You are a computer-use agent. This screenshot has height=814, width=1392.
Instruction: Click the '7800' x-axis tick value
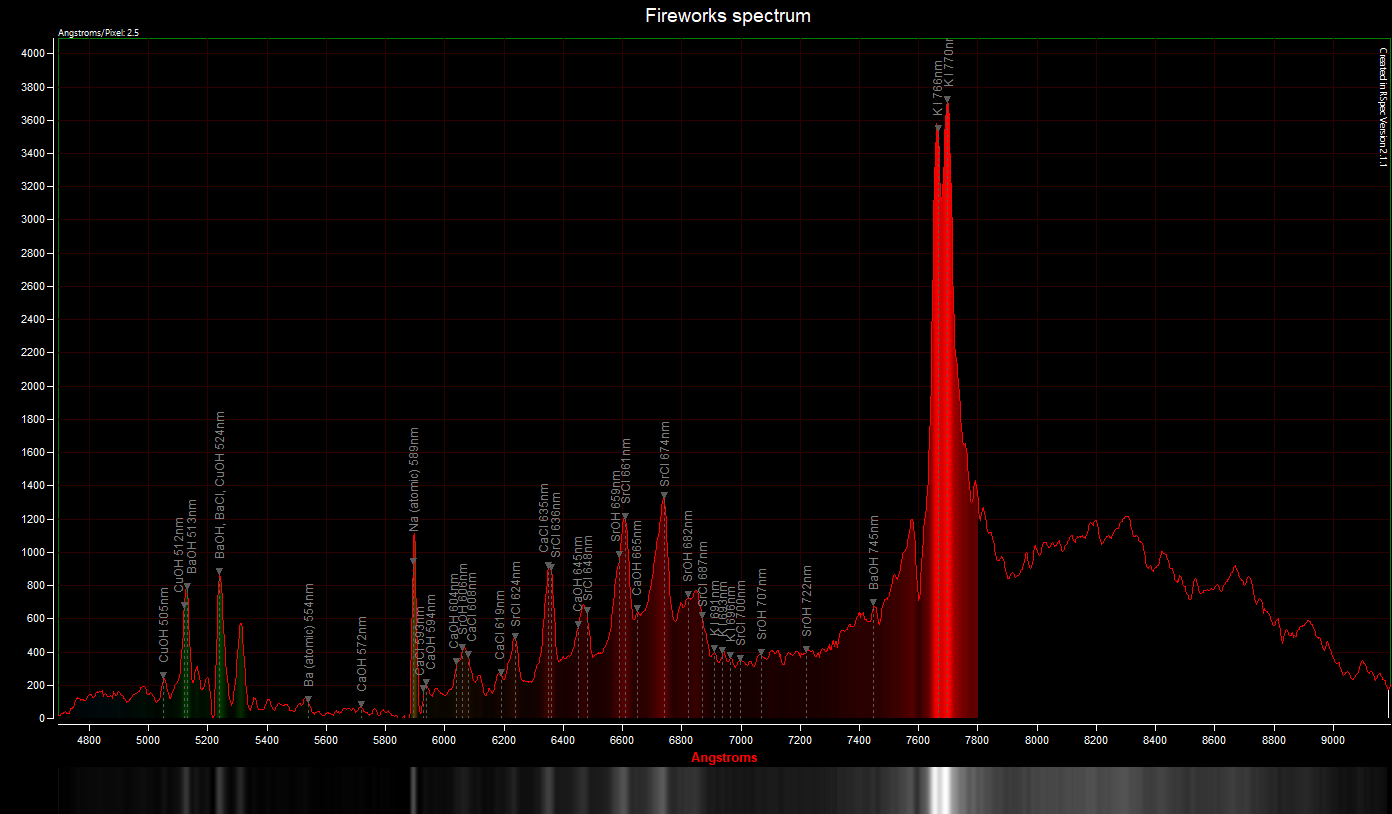(x=978, y=740)
